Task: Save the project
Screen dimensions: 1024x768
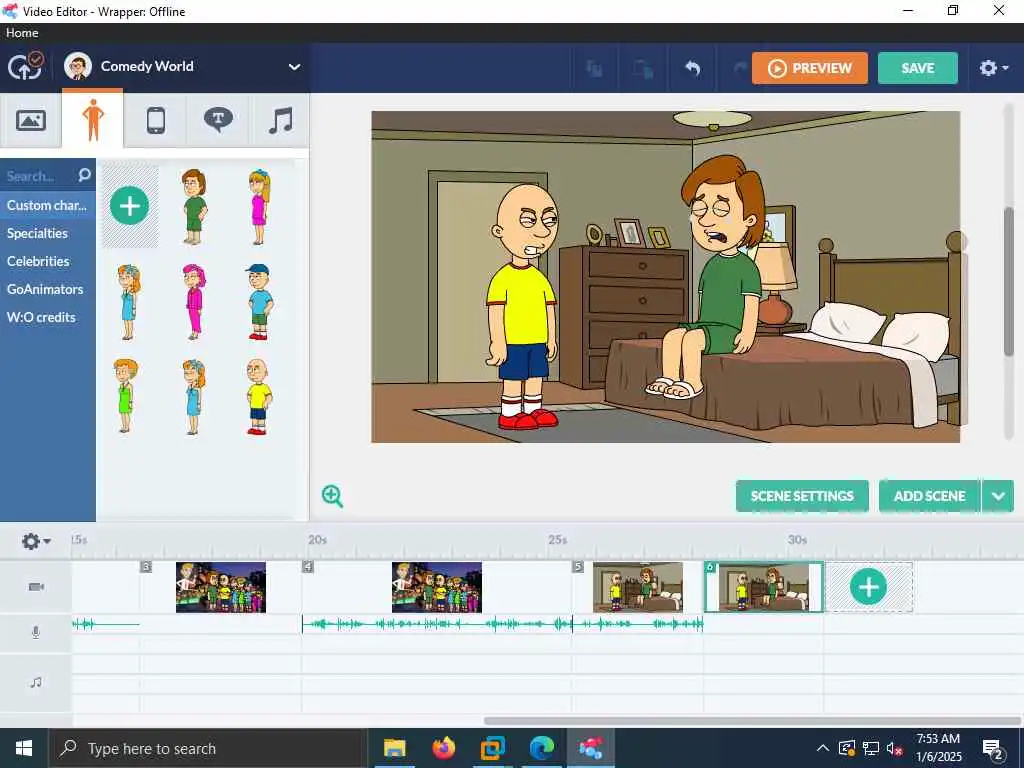Action: point(918,68)
